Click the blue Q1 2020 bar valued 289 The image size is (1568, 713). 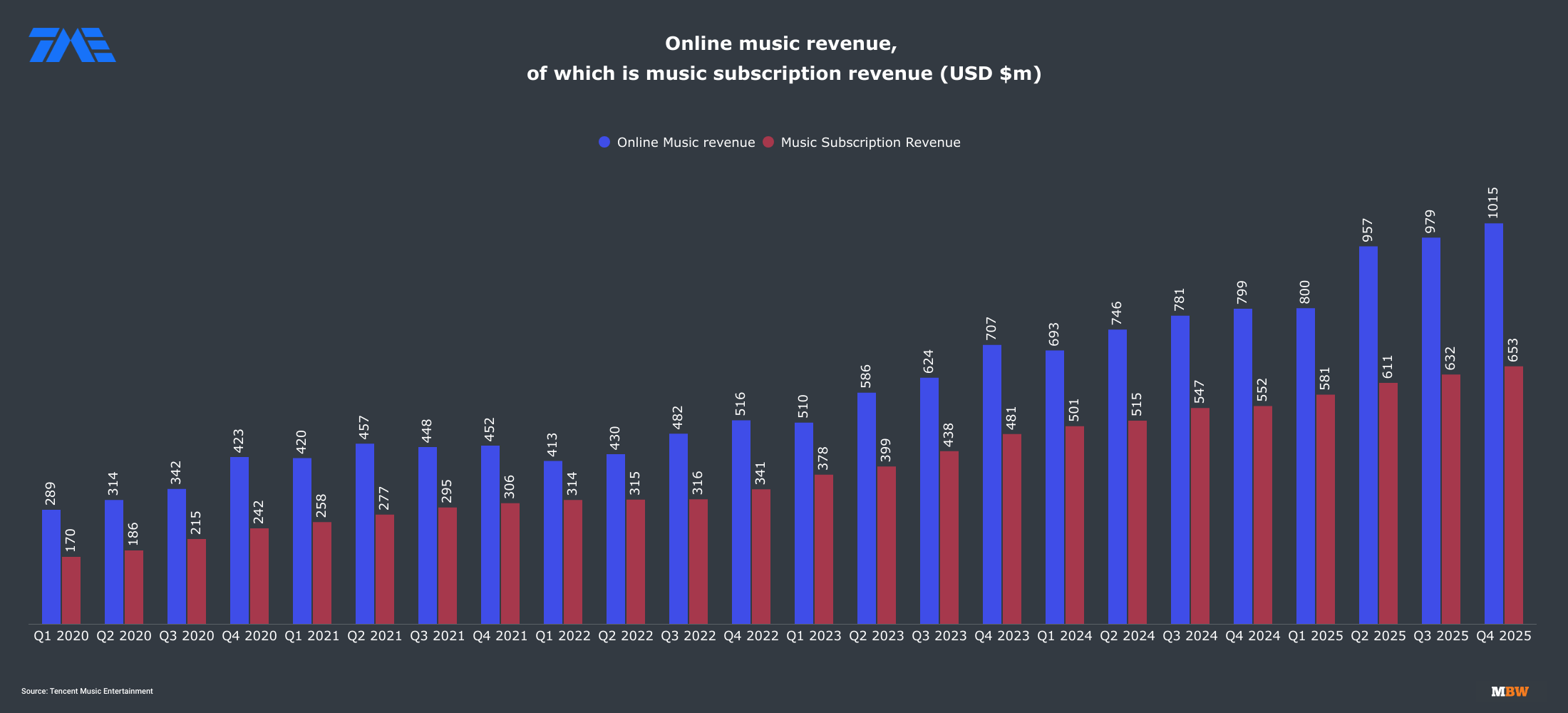[51, 567]
